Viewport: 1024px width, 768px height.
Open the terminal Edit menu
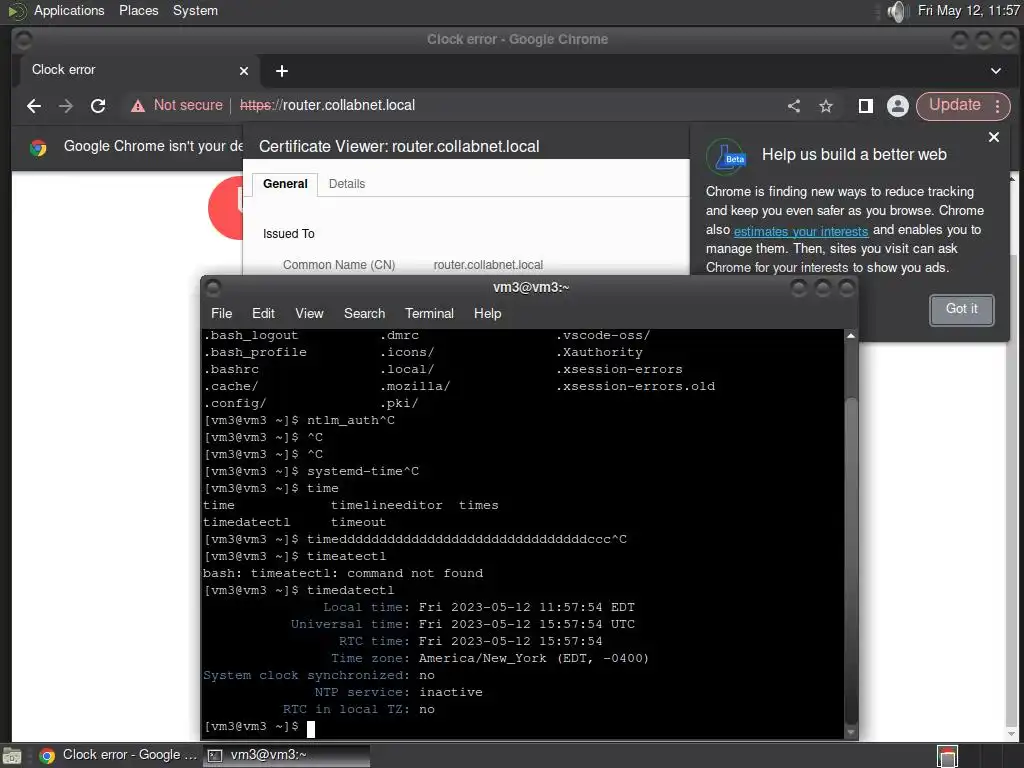coord(263,313)
